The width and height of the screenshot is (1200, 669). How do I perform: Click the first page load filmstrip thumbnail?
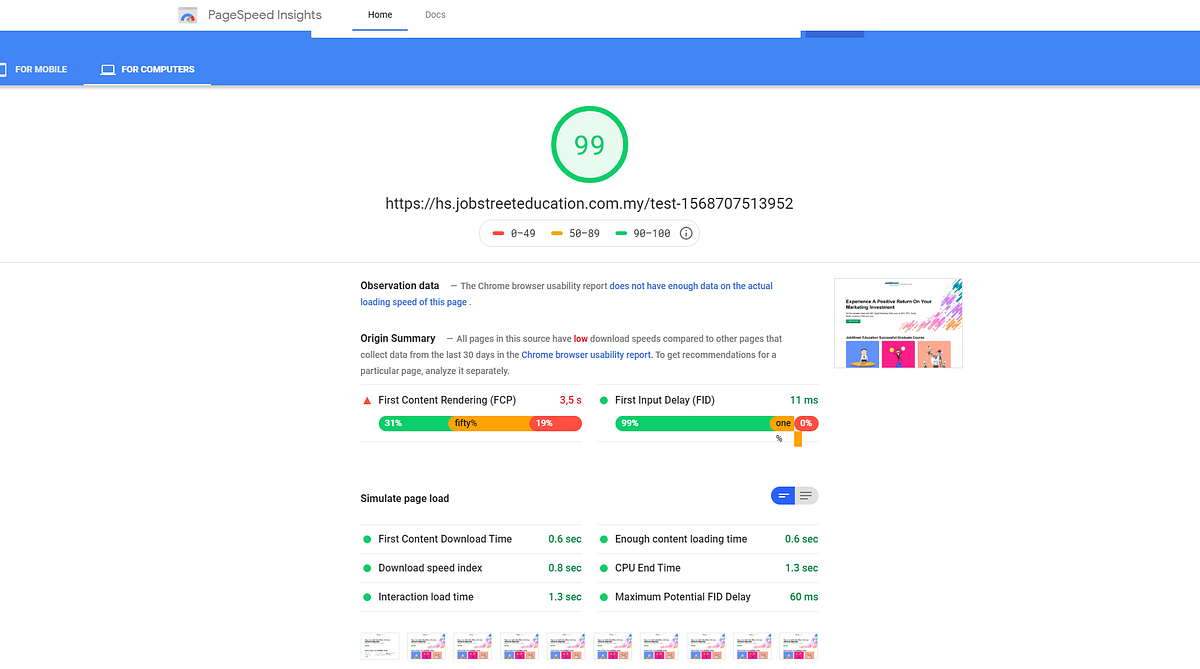[x=380, y=645]
